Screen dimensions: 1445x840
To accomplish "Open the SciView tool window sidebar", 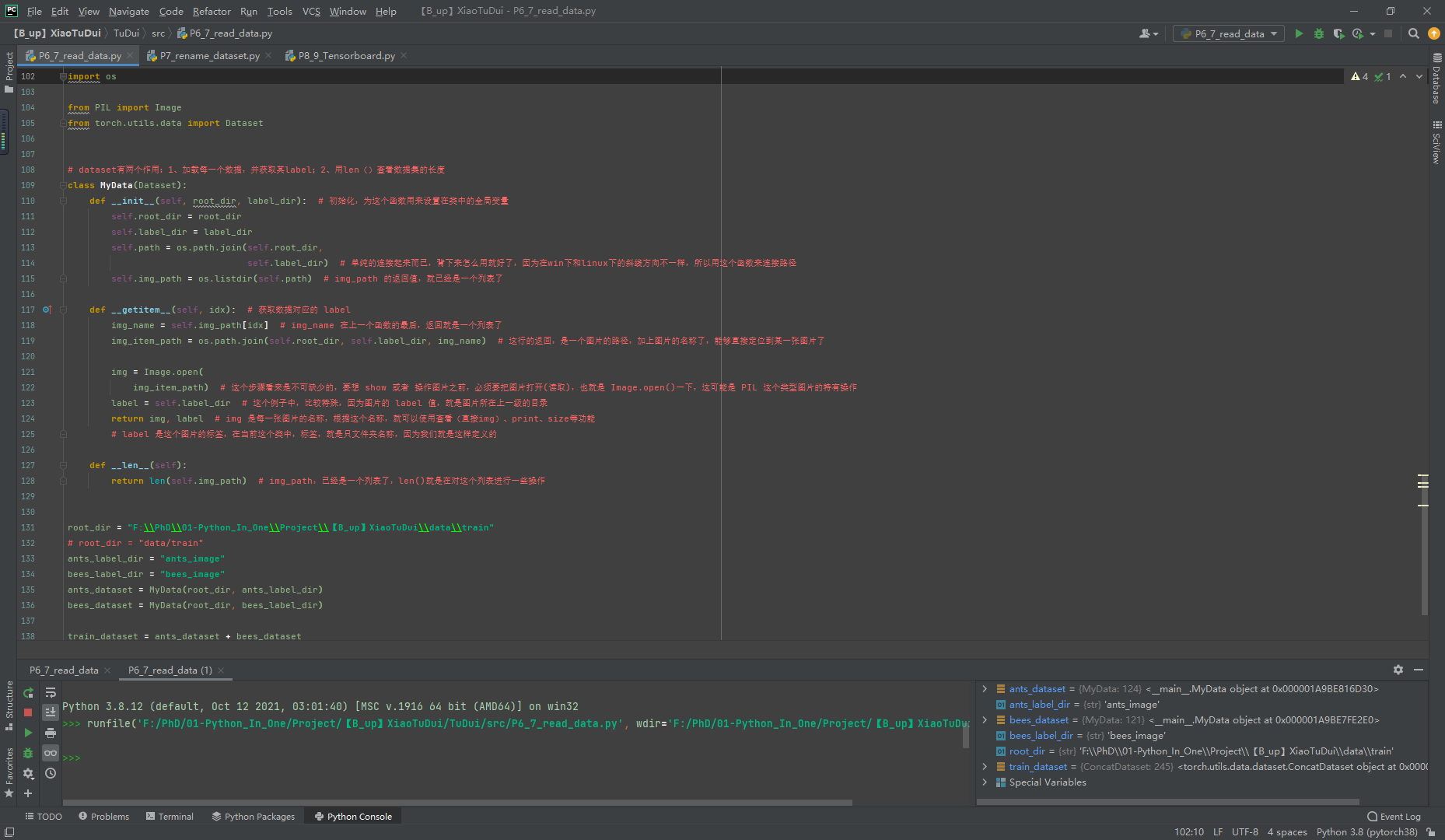I will (1436, 142).
